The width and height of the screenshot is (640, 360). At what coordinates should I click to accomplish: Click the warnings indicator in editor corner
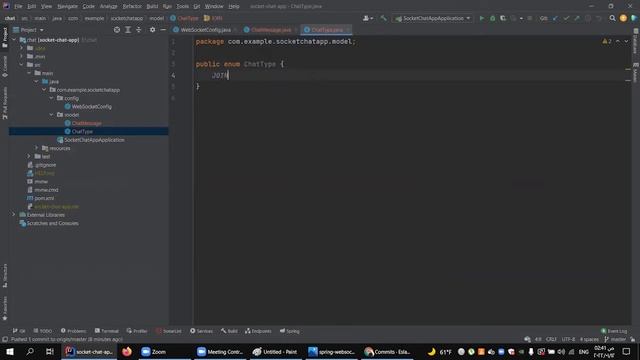(x=607, y=41)
